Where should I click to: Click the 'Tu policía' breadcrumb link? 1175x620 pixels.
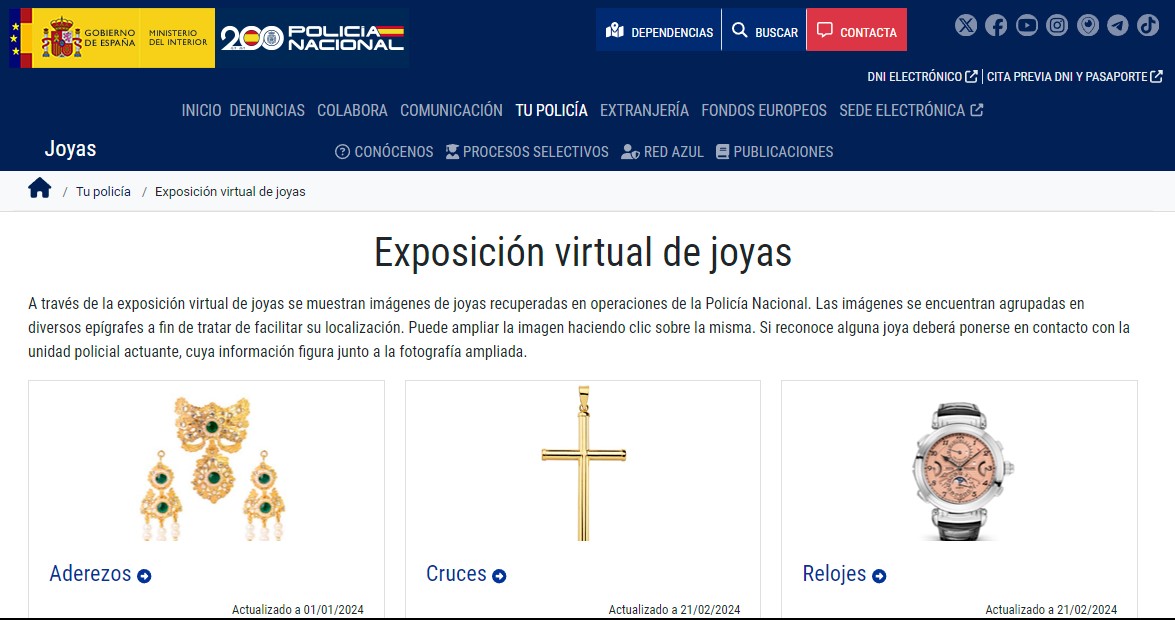coord(103,191)
